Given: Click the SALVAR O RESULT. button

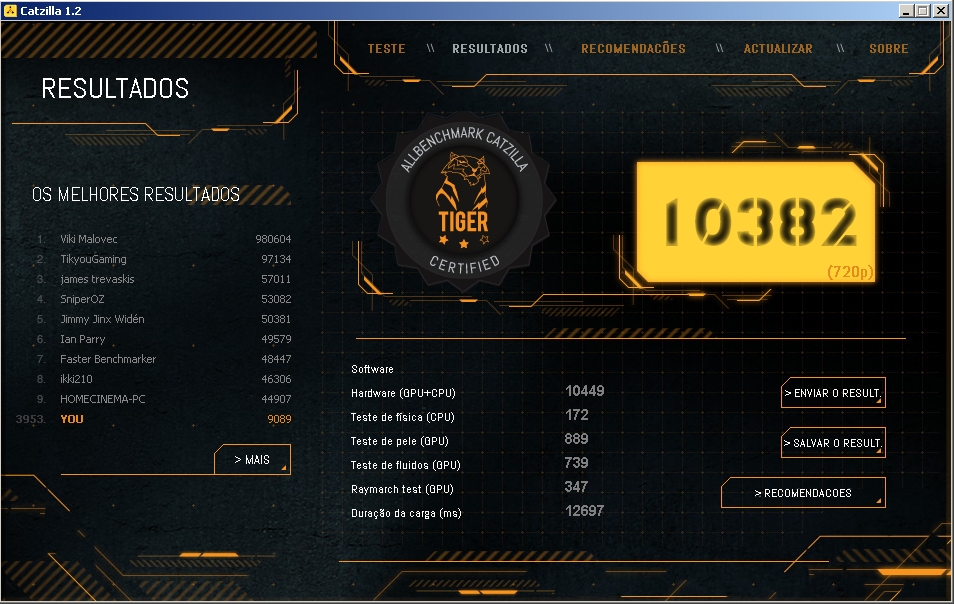Looking at the screenshot, I should (x=833, y=443).
